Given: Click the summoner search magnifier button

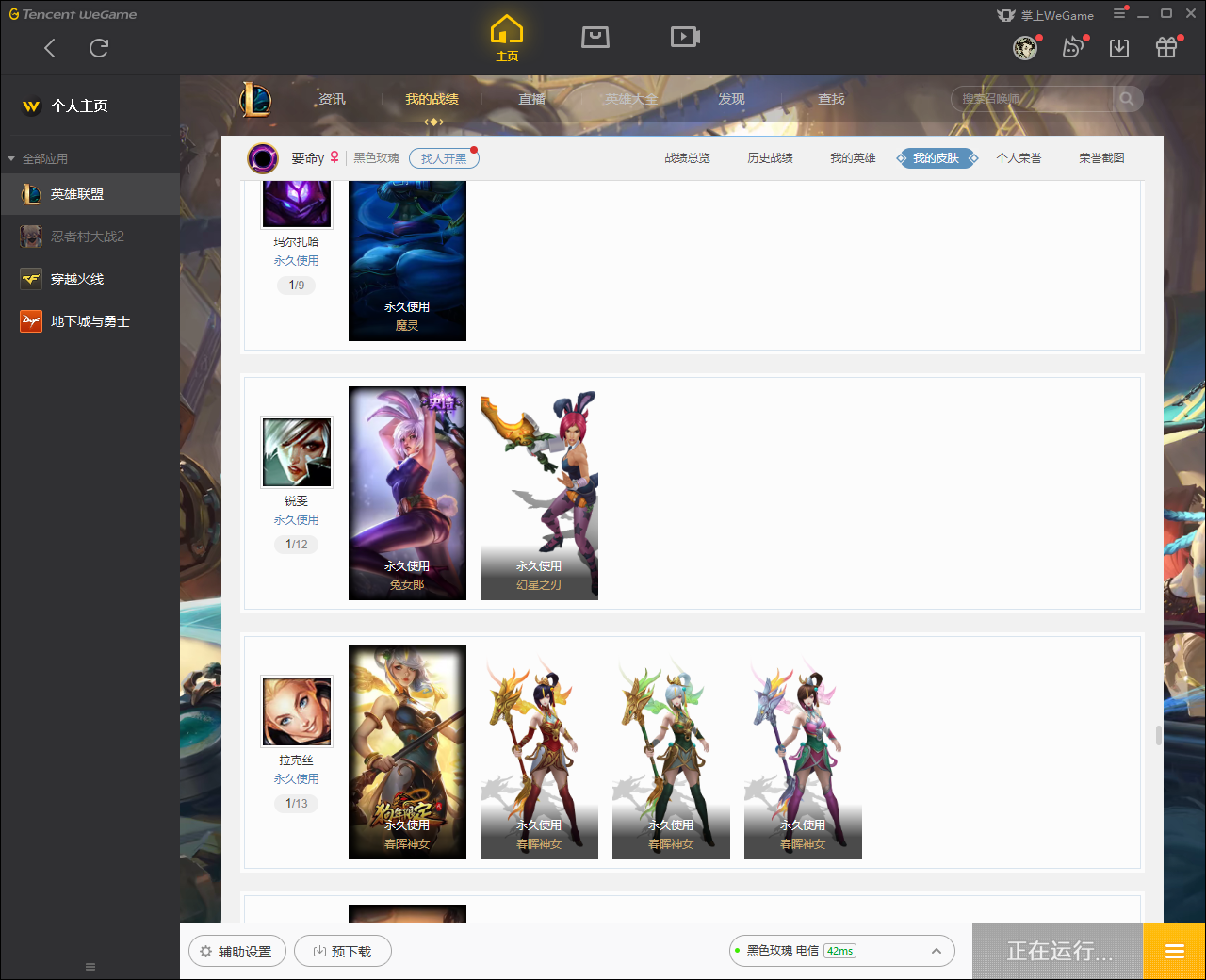Looking at the screenshot, I should [1127, 99].
